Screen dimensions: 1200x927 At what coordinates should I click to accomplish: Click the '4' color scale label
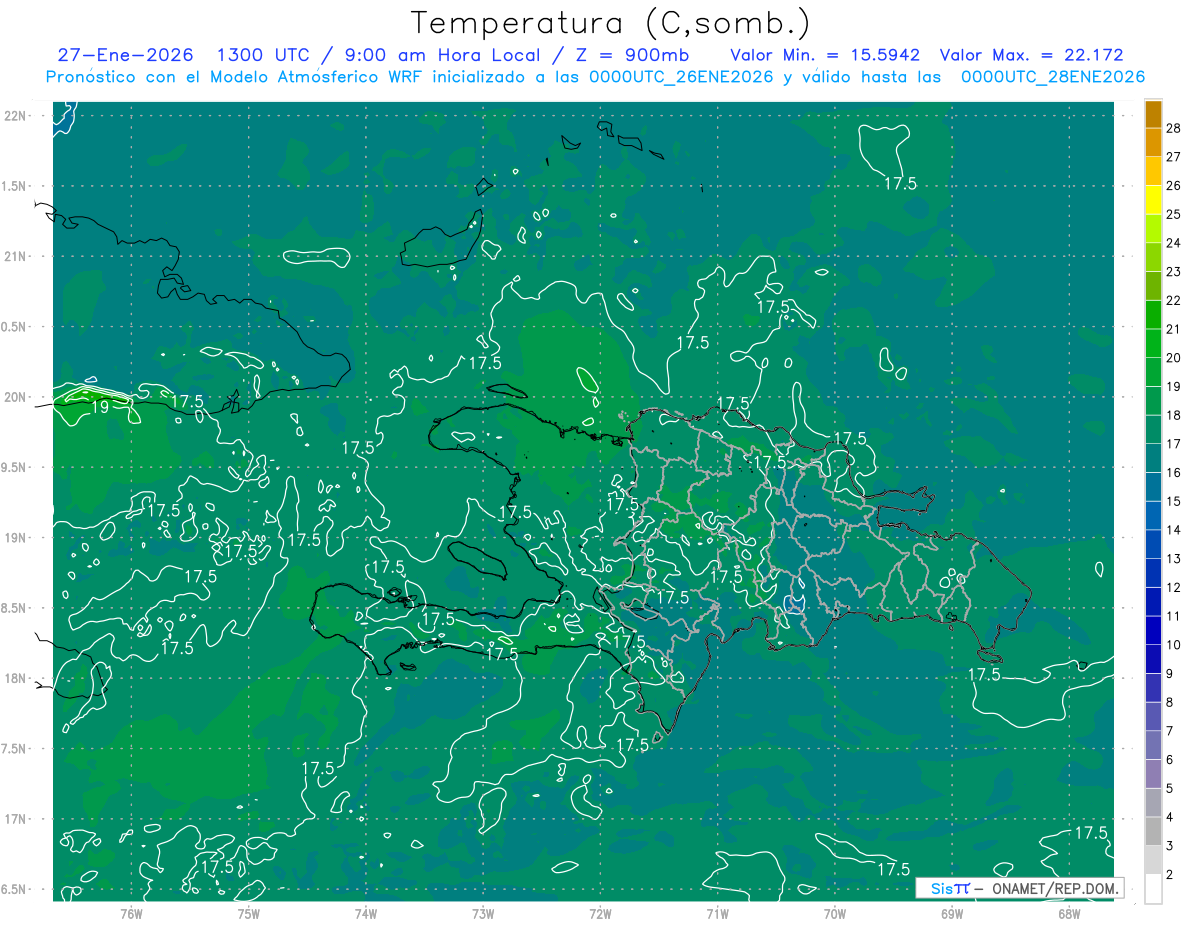[1171, 818]
